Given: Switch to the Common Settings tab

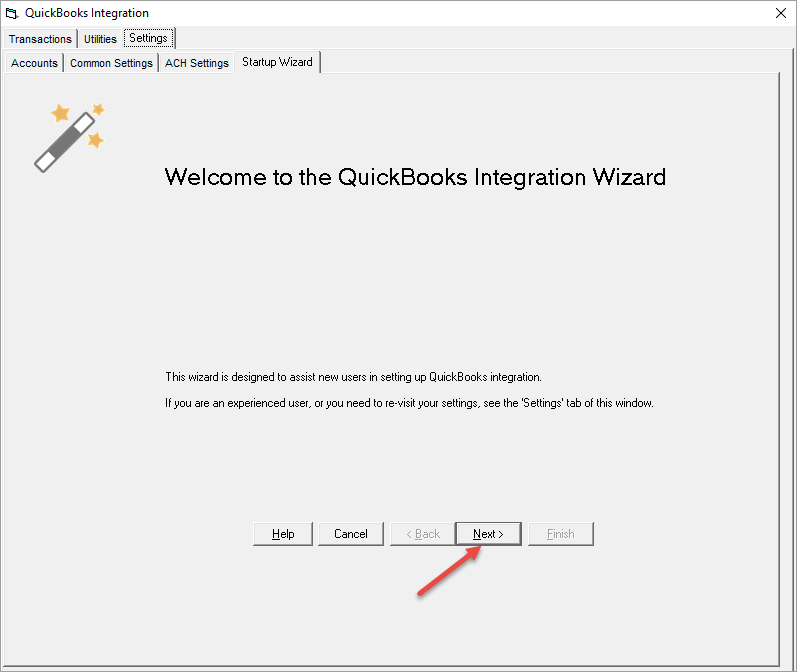Looking at the screenshot, I should 111,63.
